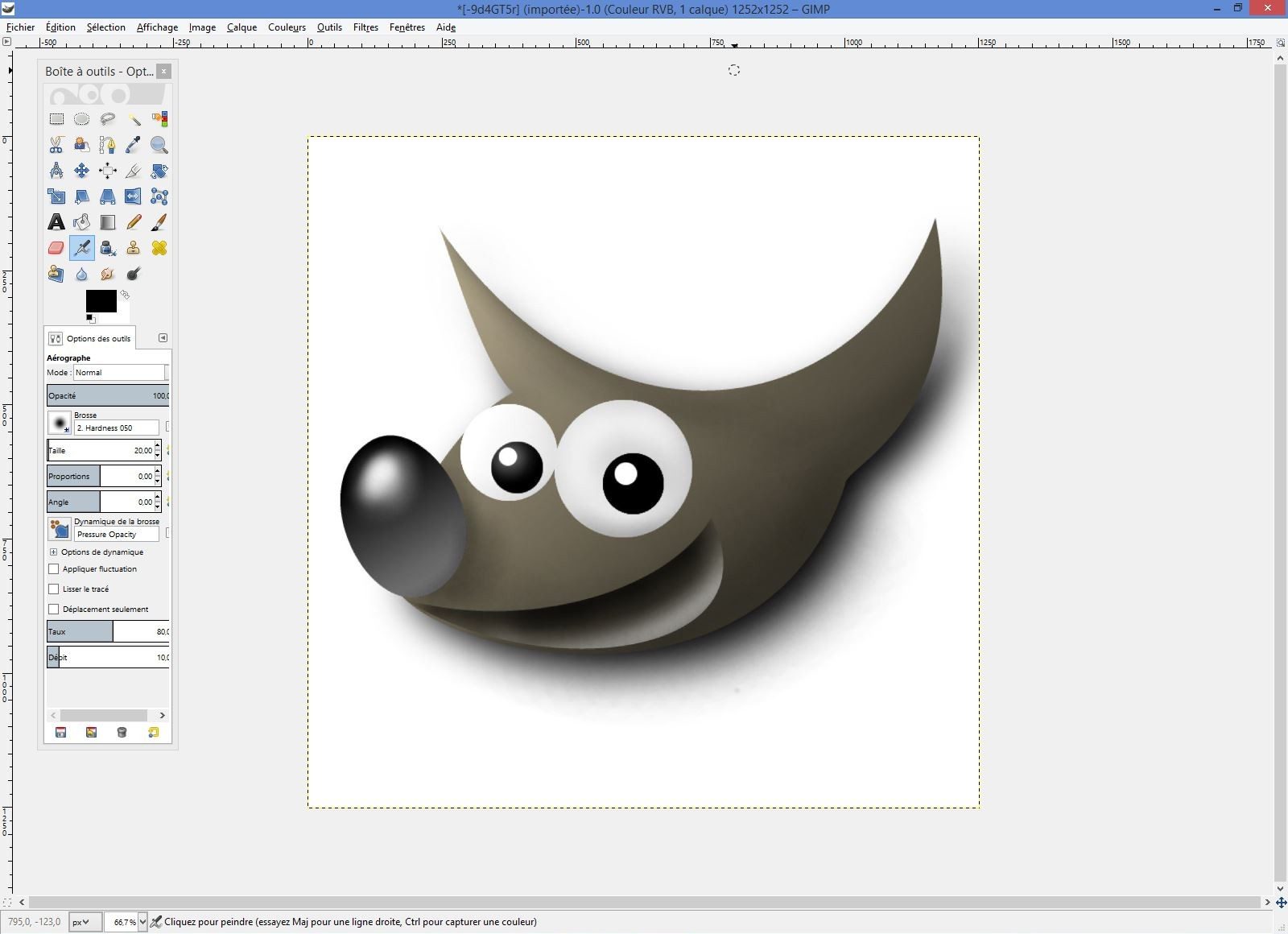The image size is (1288, 934).
Task: Click the brush dynamics icon button
Action: pos(60,529)
